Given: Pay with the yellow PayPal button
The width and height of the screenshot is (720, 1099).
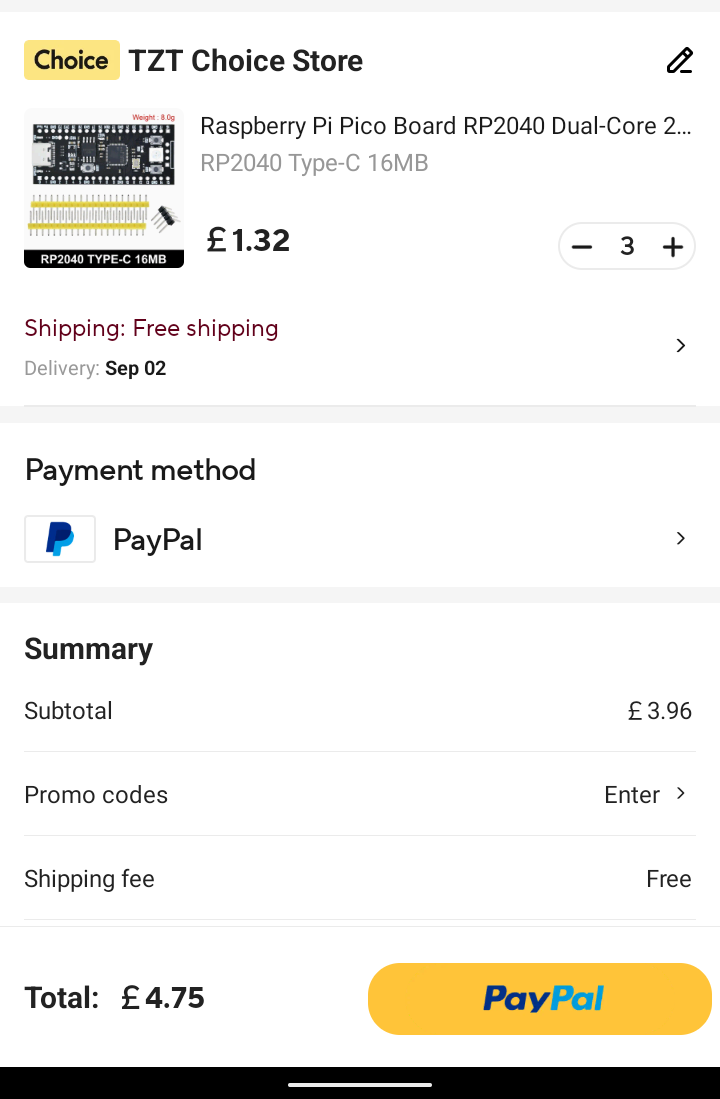Looking at the screenshot, I should coord(540,998).
